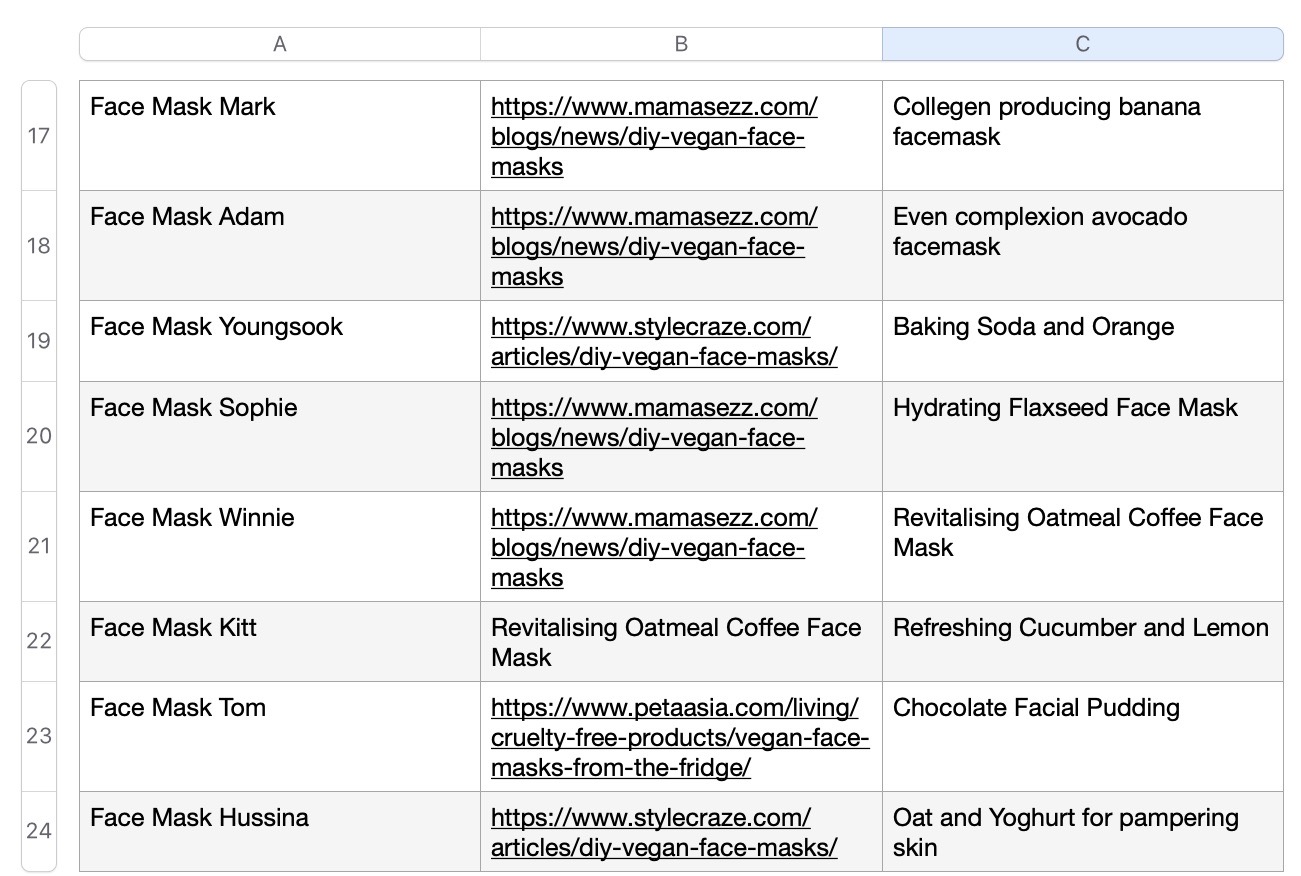Select column A header

coord(280,44)
